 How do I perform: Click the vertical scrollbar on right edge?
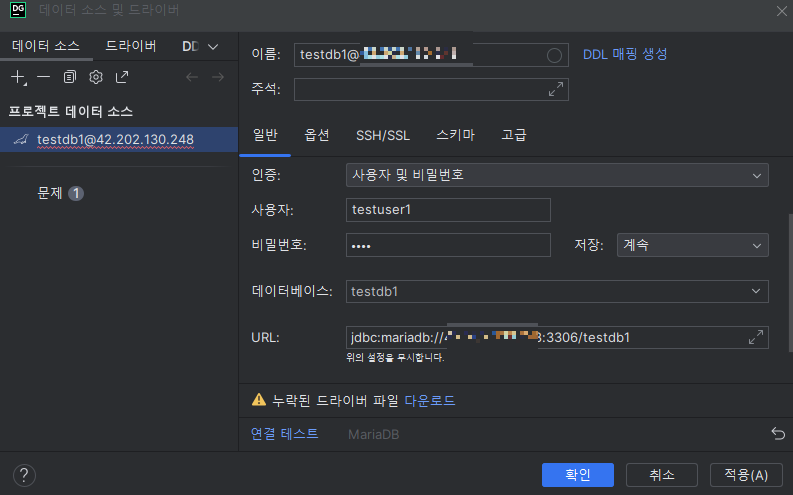click(x=790, y=283)
